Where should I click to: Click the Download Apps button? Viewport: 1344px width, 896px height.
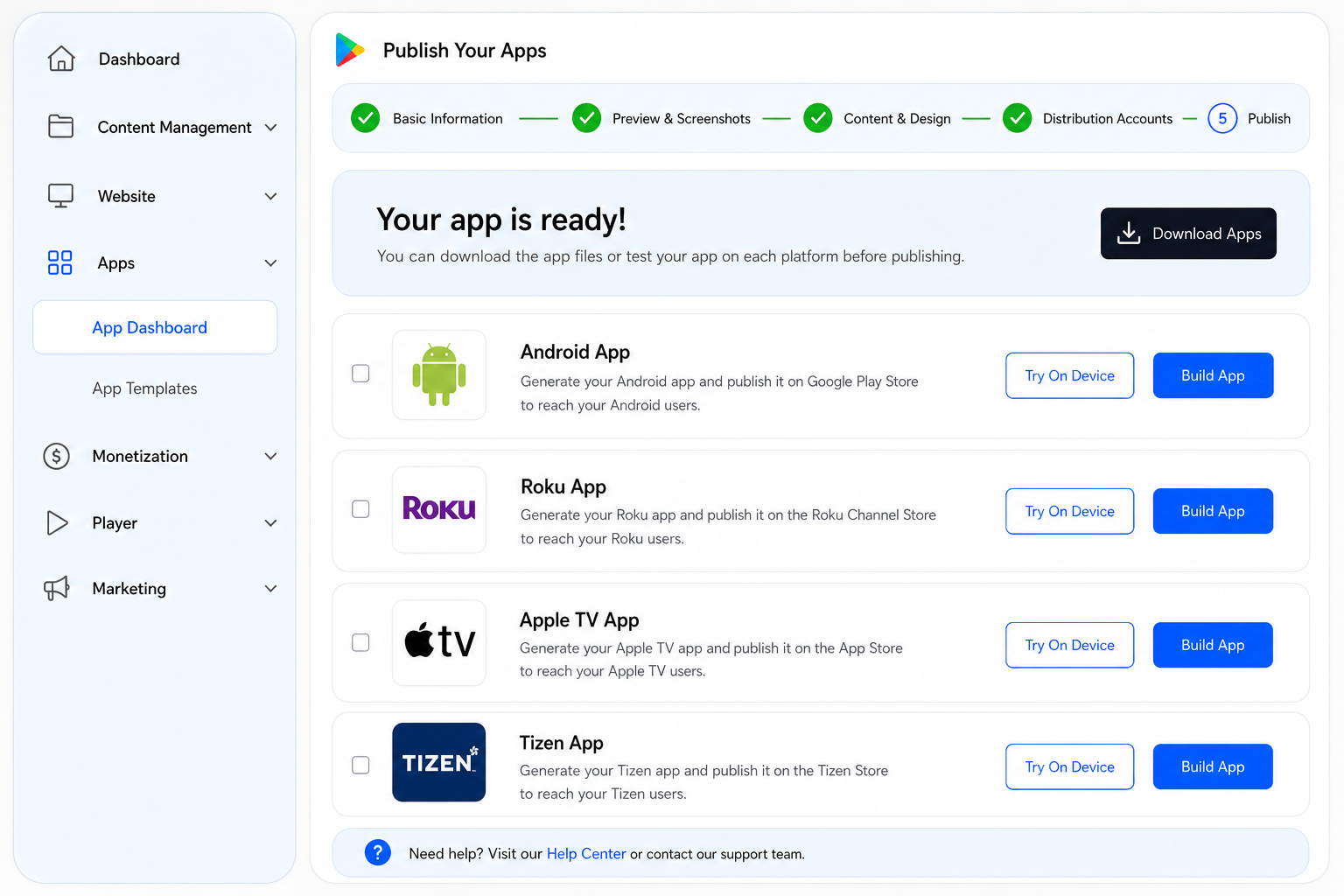tap(1188, 234)
